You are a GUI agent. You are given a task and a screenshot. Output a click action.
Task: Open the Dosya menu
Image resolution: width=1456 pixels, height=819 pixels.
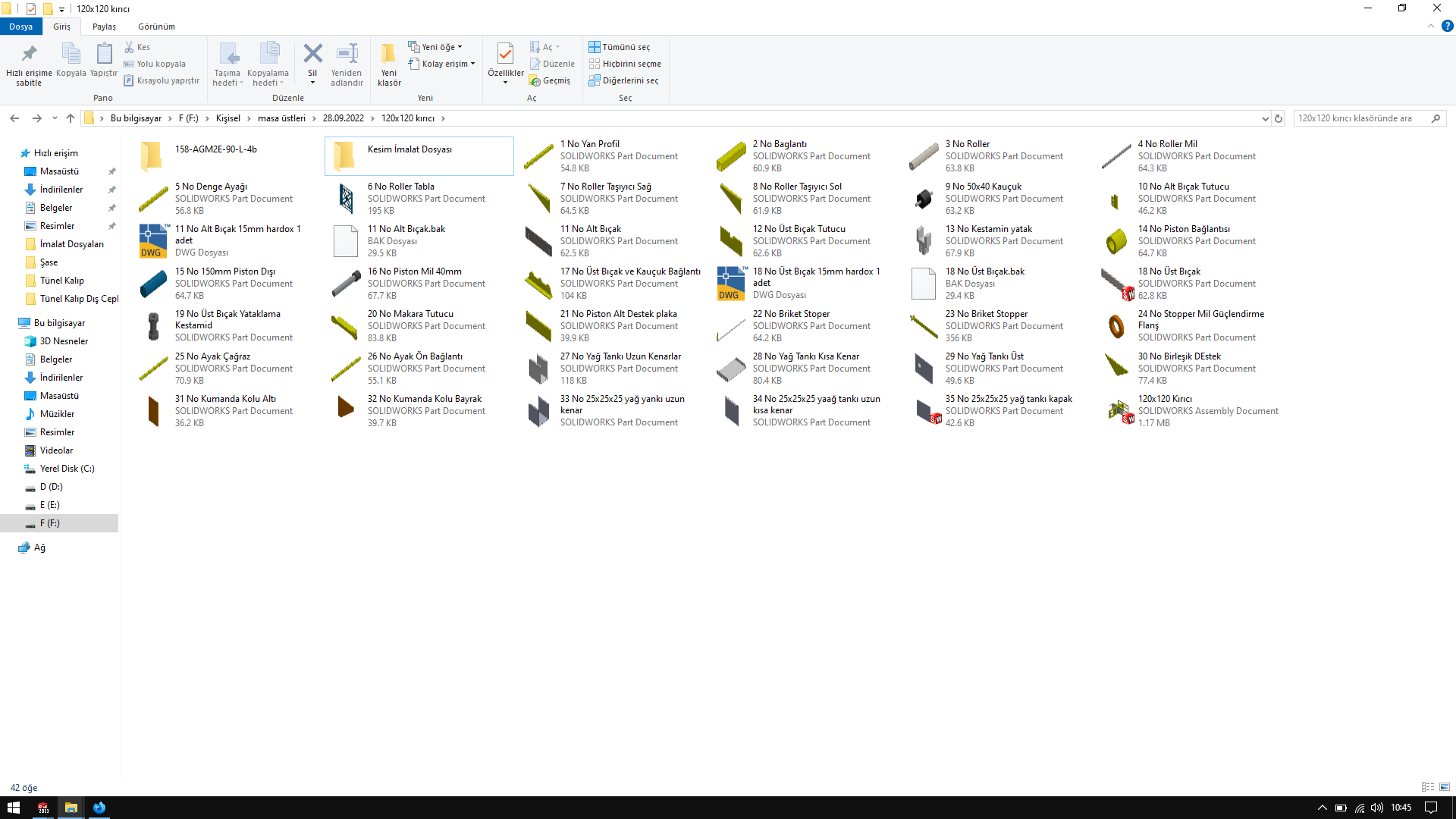click(20, 27)
